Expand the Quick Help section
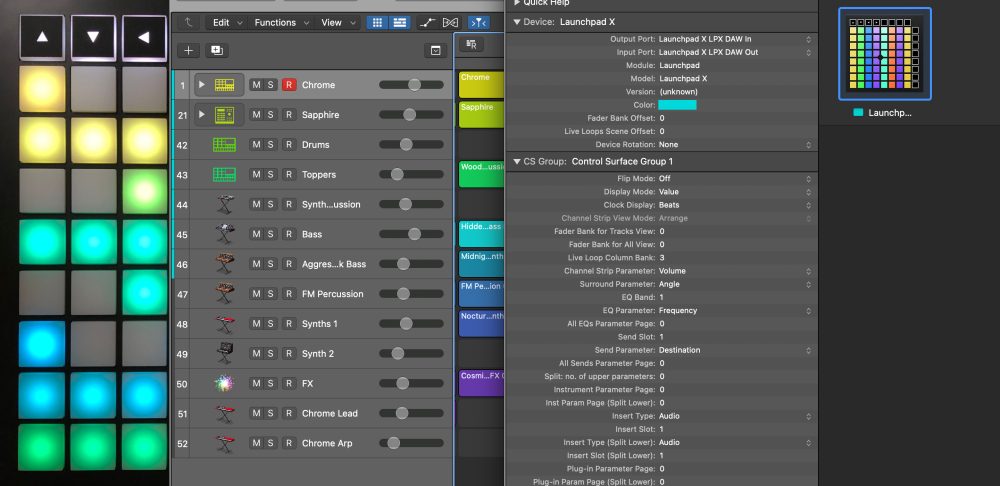 click(517, 3)
